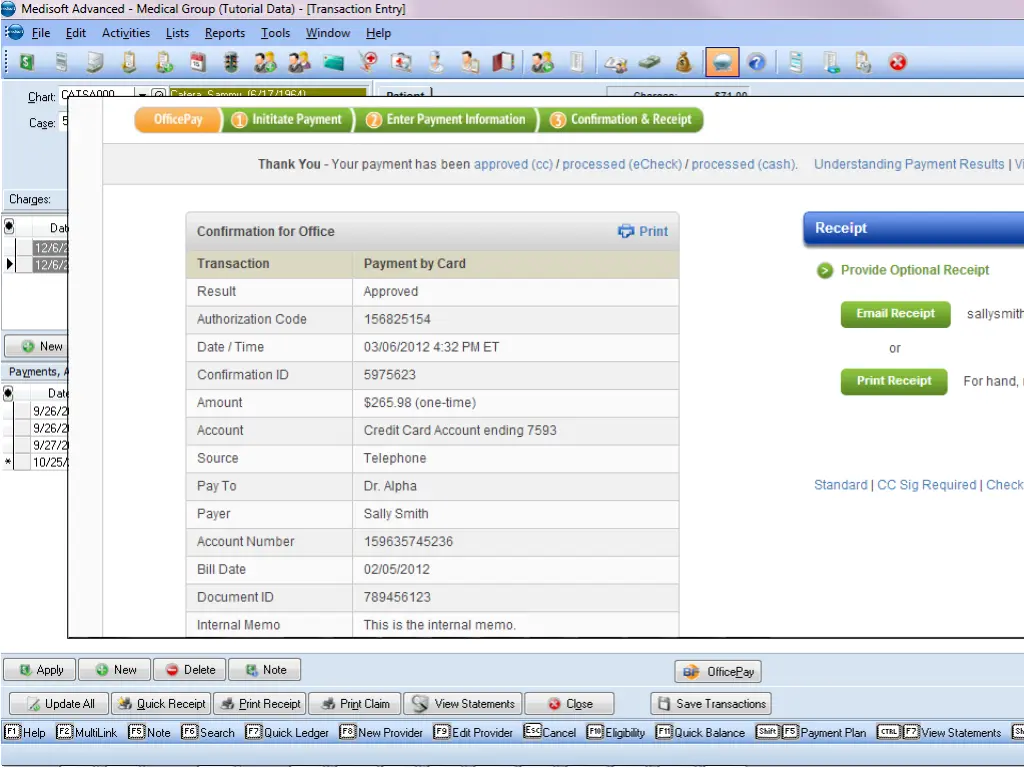This screenshot has width=1024, height=768.
Task: Open the processed (eCheck) link
Action: pyautogui.click(x=622, y=165)
